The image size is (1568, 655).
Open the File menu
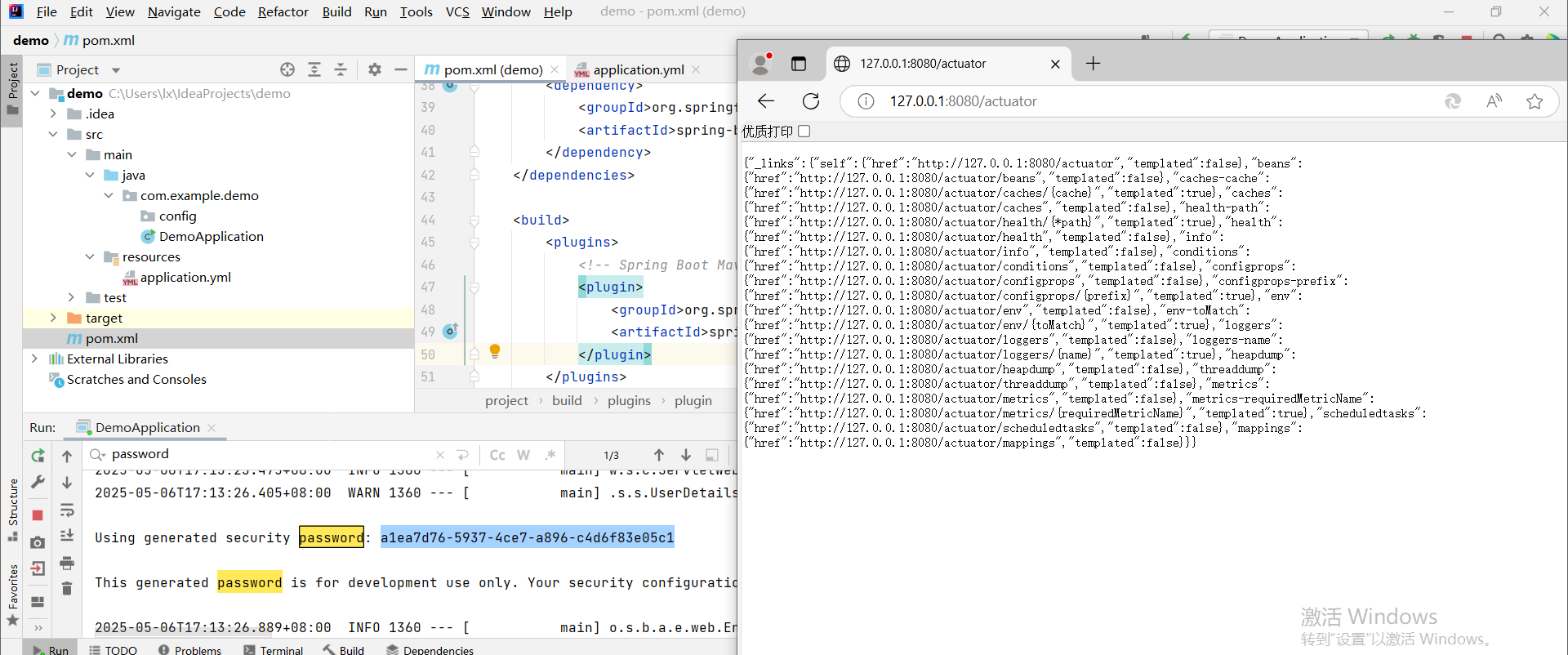click(x=47, y=11)
